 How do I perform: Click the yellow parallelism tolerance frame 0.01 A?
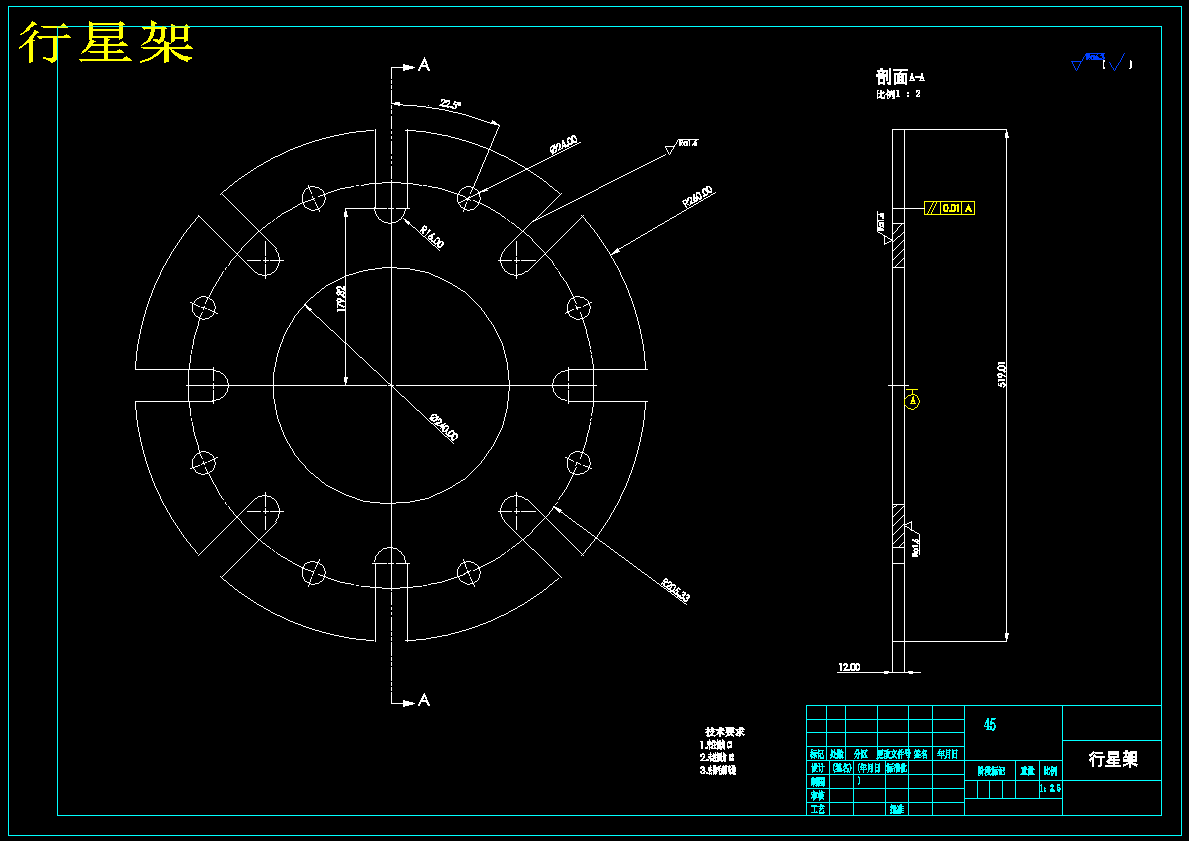[949, 208]
